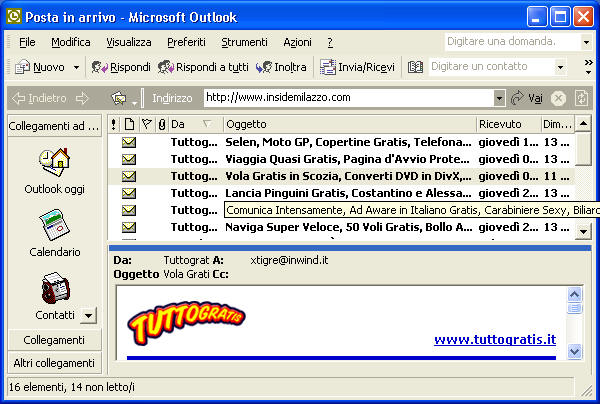Screen dimensions: 600x404
Task: Expand the Nuovo dropdown arrow
Action: click(77, 68)
